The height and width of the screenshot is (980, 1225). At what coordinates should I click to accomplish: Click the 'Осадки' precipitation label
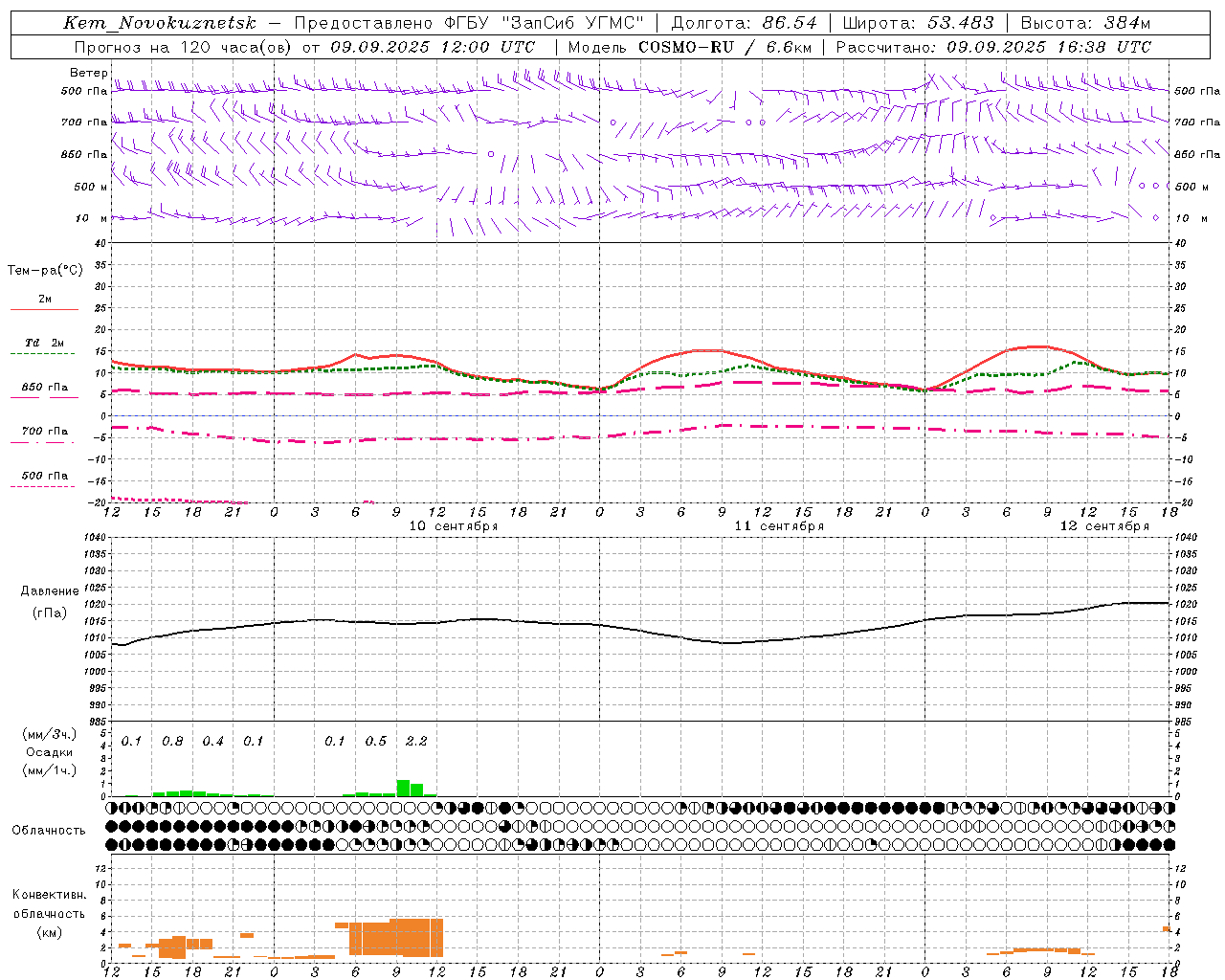click(x=50, y=752)
